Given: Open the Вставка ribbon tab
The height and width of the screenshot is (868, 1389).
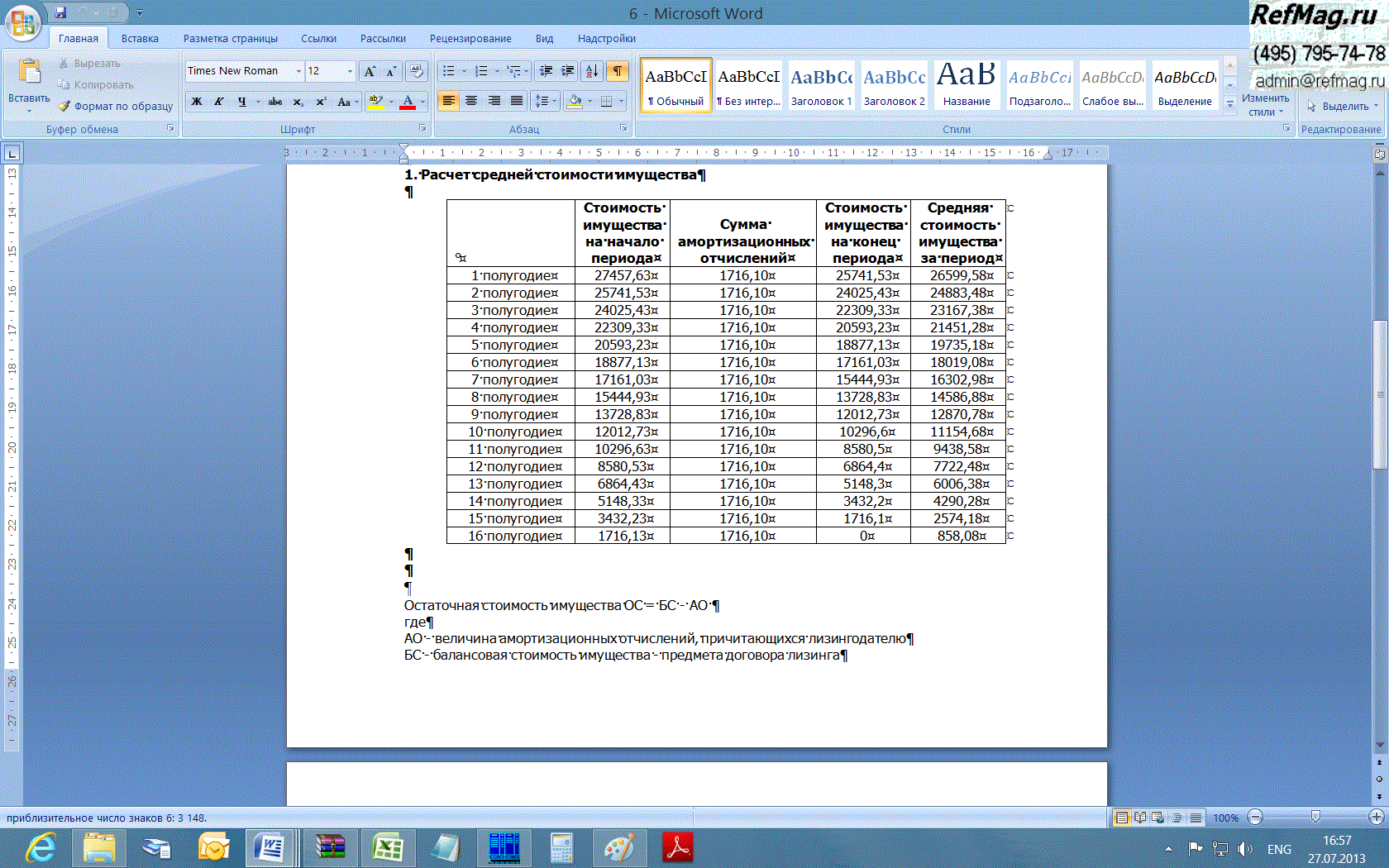Looking at the screenshot, I should (140, 38).
